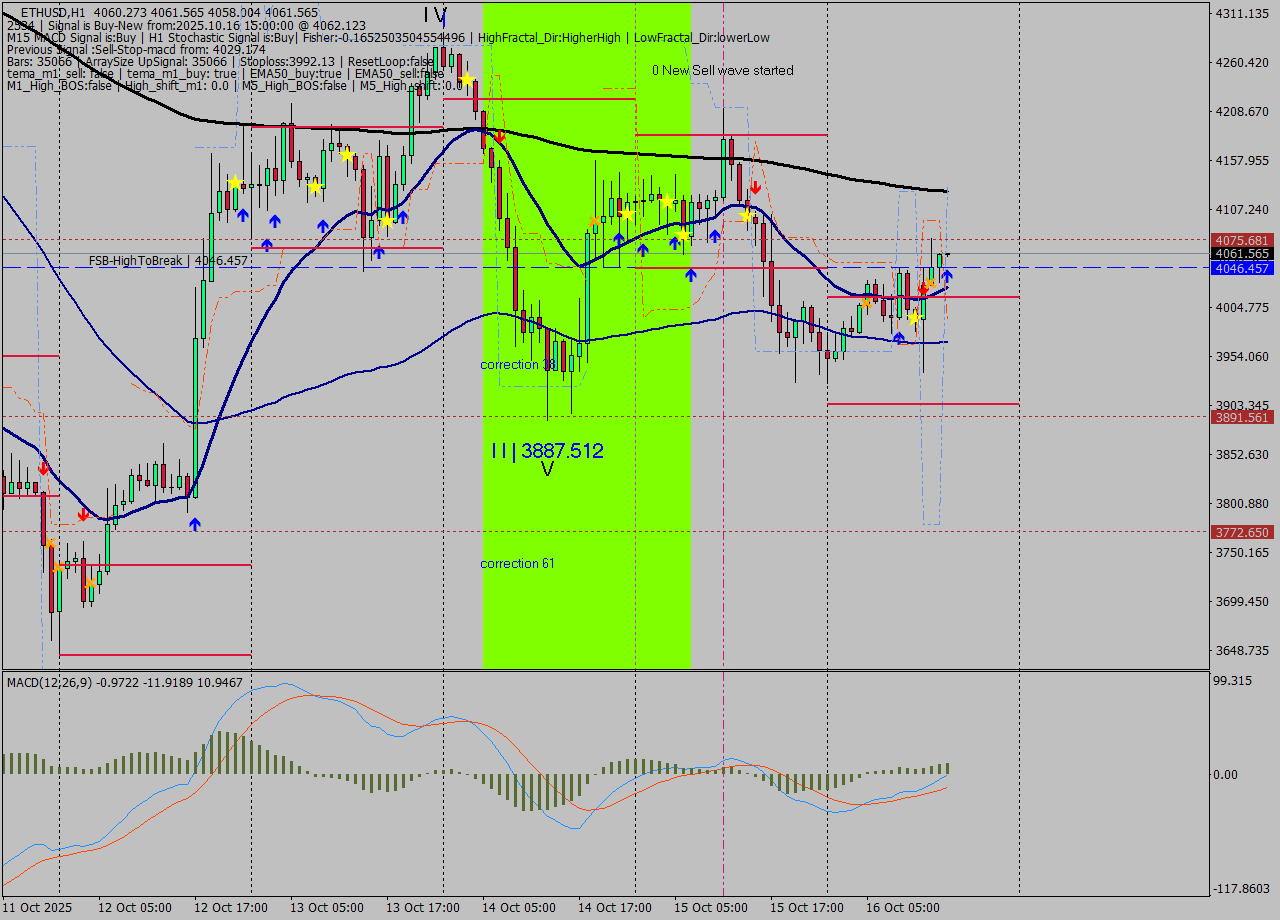
Task: Select the 'correction 38' label
Action: tap(517, 365)
